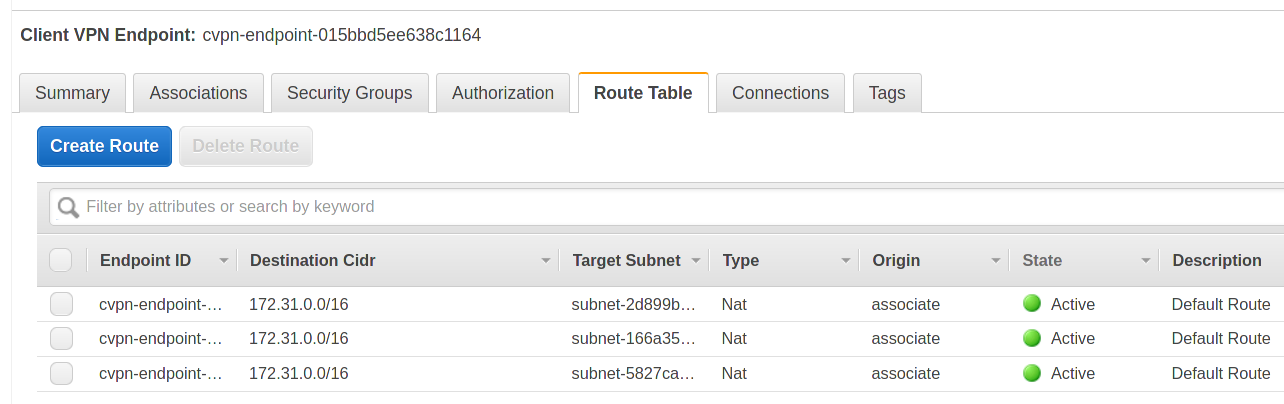The width and height of the screenshot is (1284, 404).
Task: Select the checkbox for subnet-2d899b route row
Action: click(x=61, y=304)
